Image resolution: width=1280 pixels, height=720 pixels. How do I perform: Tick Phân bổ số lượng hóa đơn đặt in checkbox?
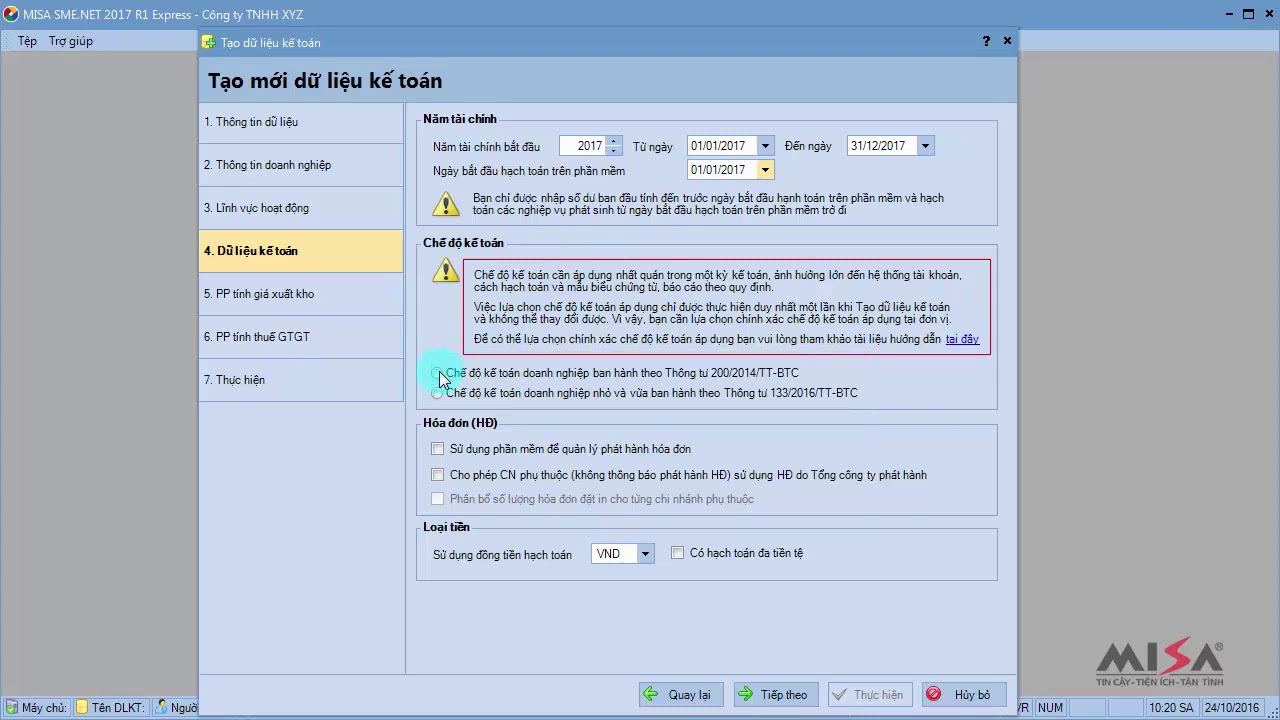437,499
